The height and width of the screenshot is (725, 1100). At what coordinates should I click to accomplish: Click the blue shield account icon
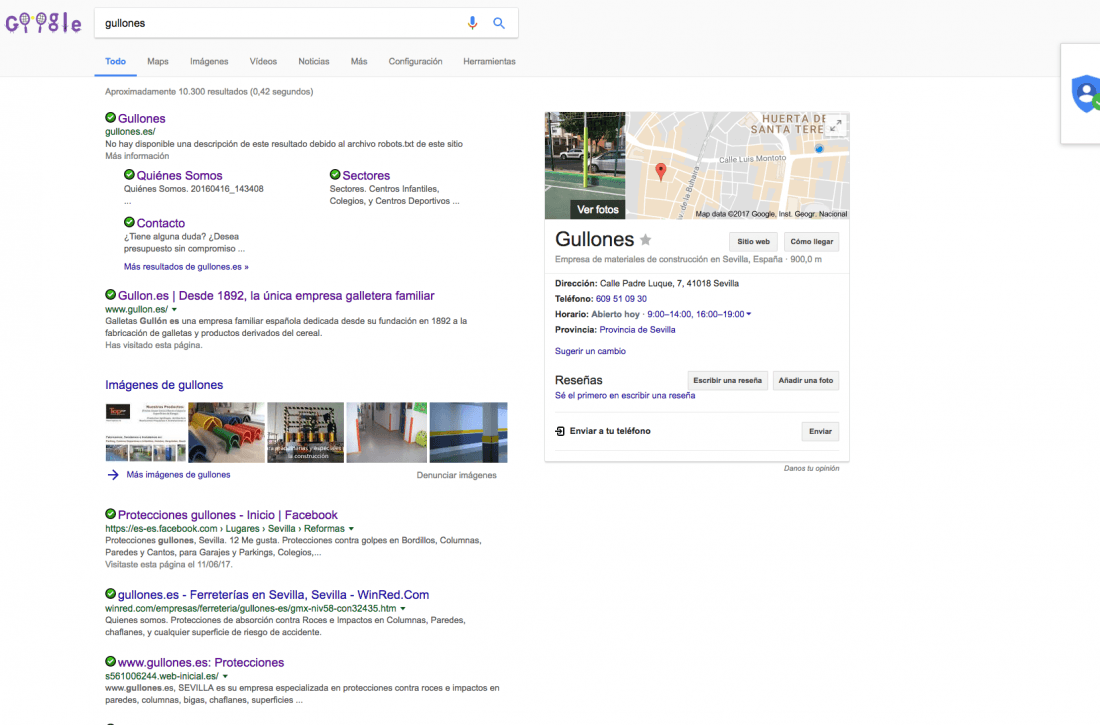point(1085,93)
